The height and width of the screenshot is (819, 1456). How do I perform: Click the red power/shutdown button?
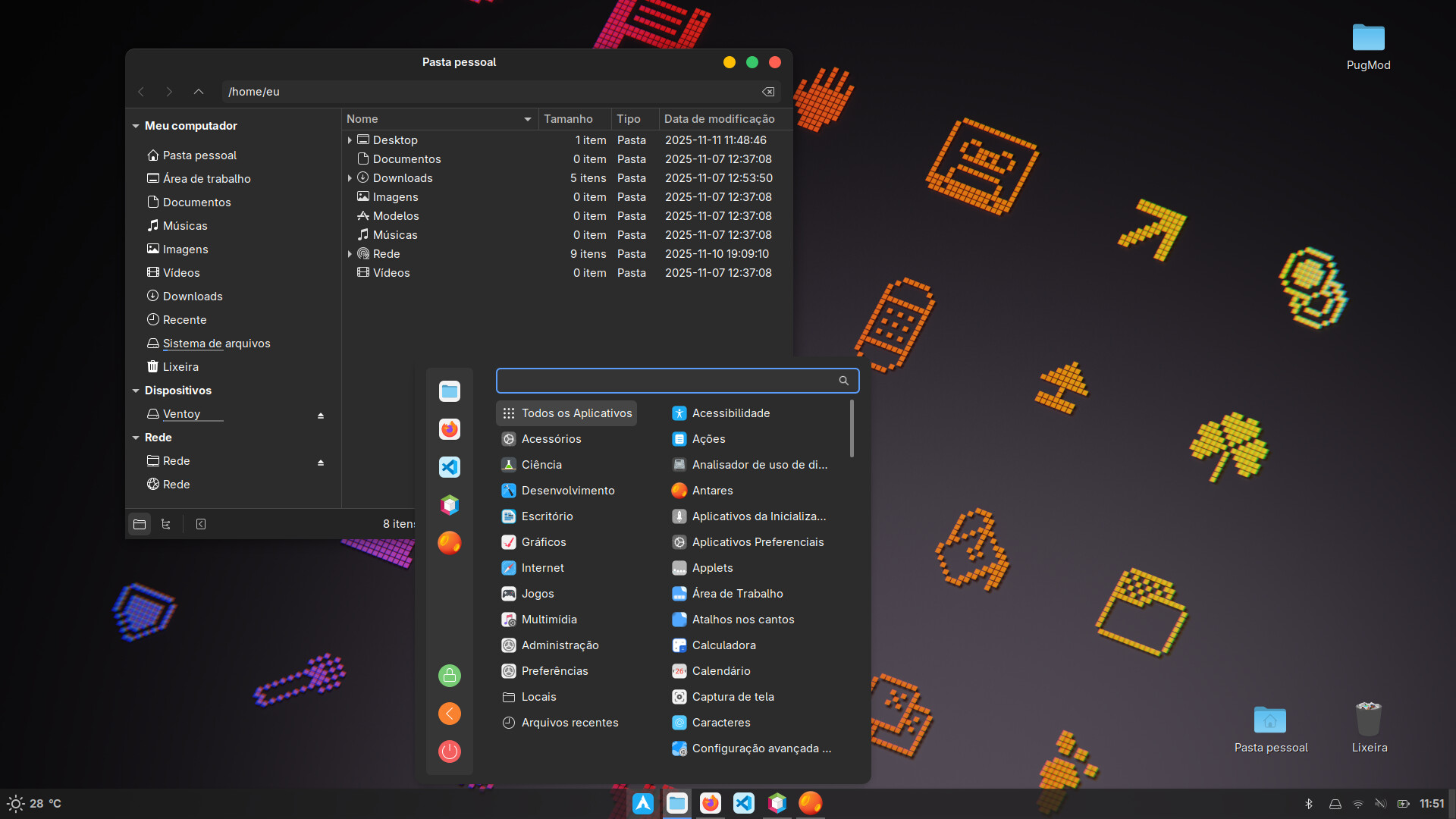pos(450,751)
